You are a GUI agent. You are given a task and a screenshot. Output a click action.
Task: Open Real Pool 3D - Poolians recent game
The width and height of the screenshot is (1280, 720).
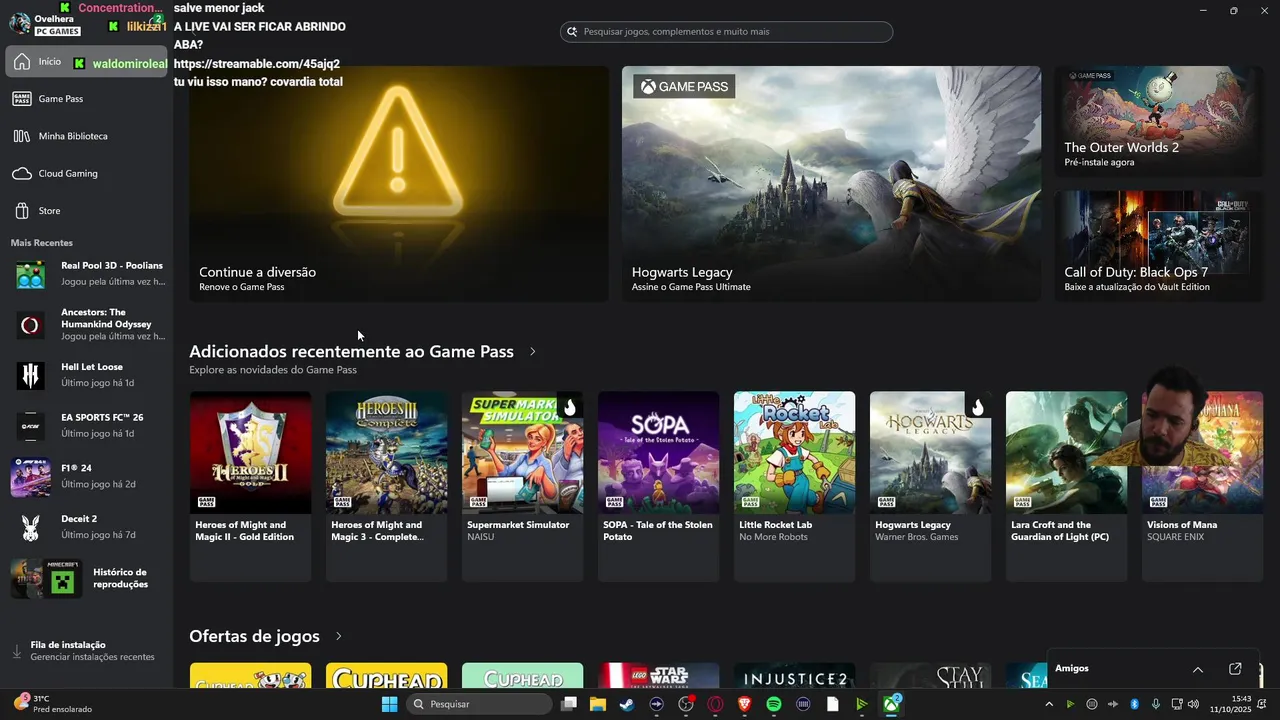(86, 274)
